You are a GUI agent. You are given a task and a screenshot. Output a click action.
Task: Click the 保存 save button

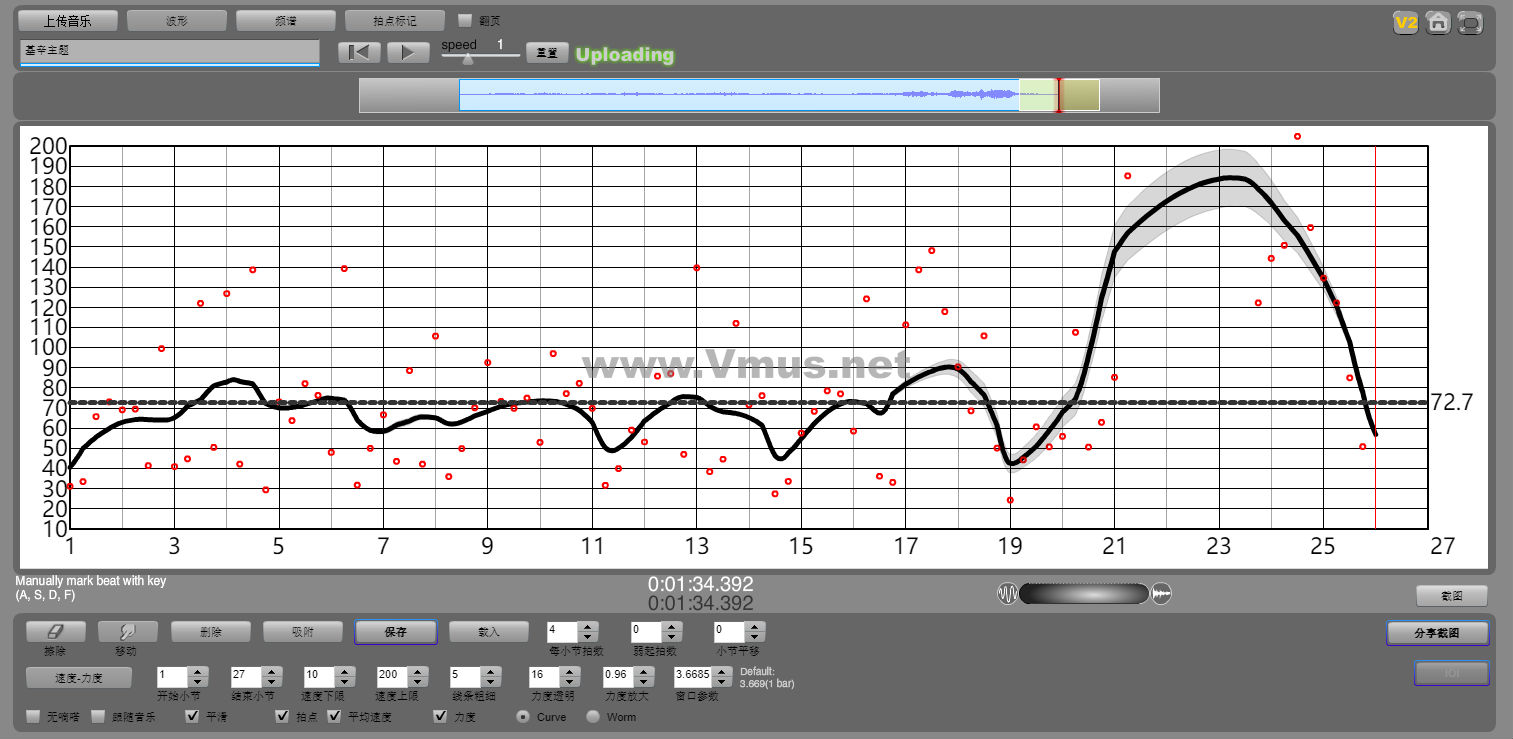point(395,632)
